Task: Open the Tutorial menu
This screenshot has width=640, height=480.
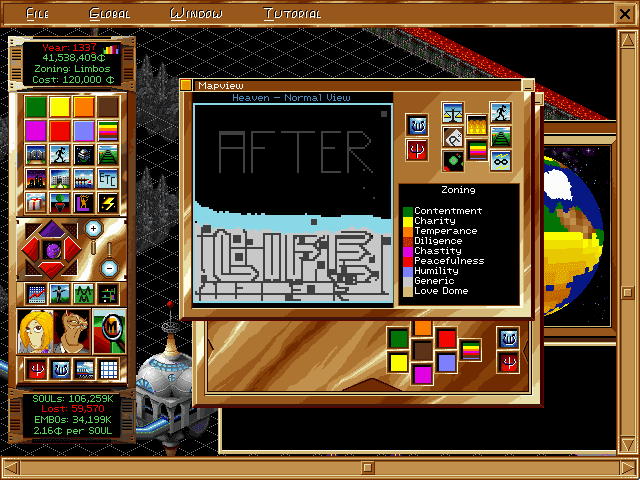Action: coord(292,14)
